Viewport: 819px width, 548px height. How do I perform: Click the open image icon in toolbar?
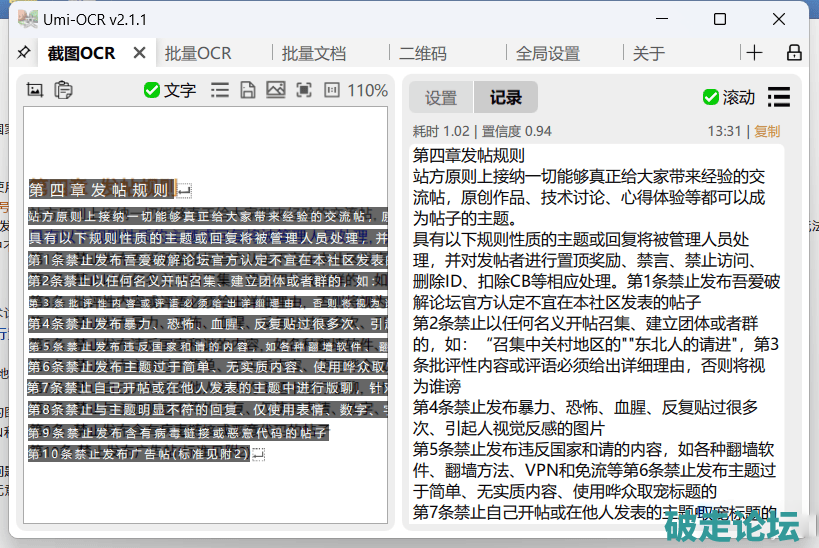[275, 90]
